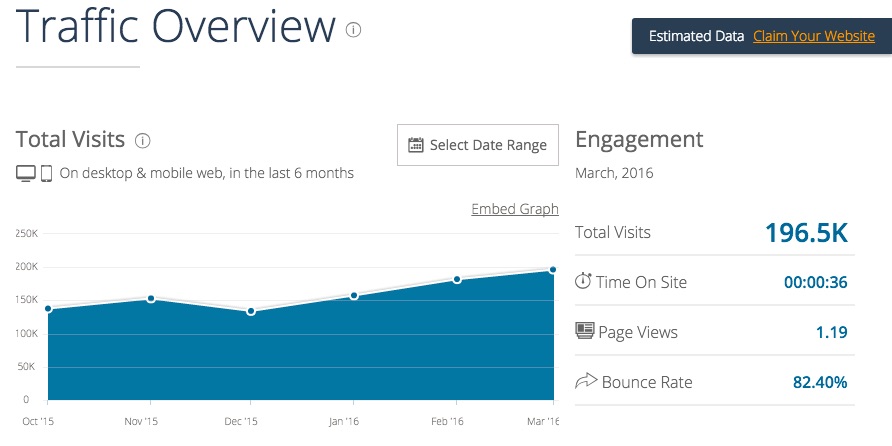Click the Bounce Rate arrow icon

(586, 381)
